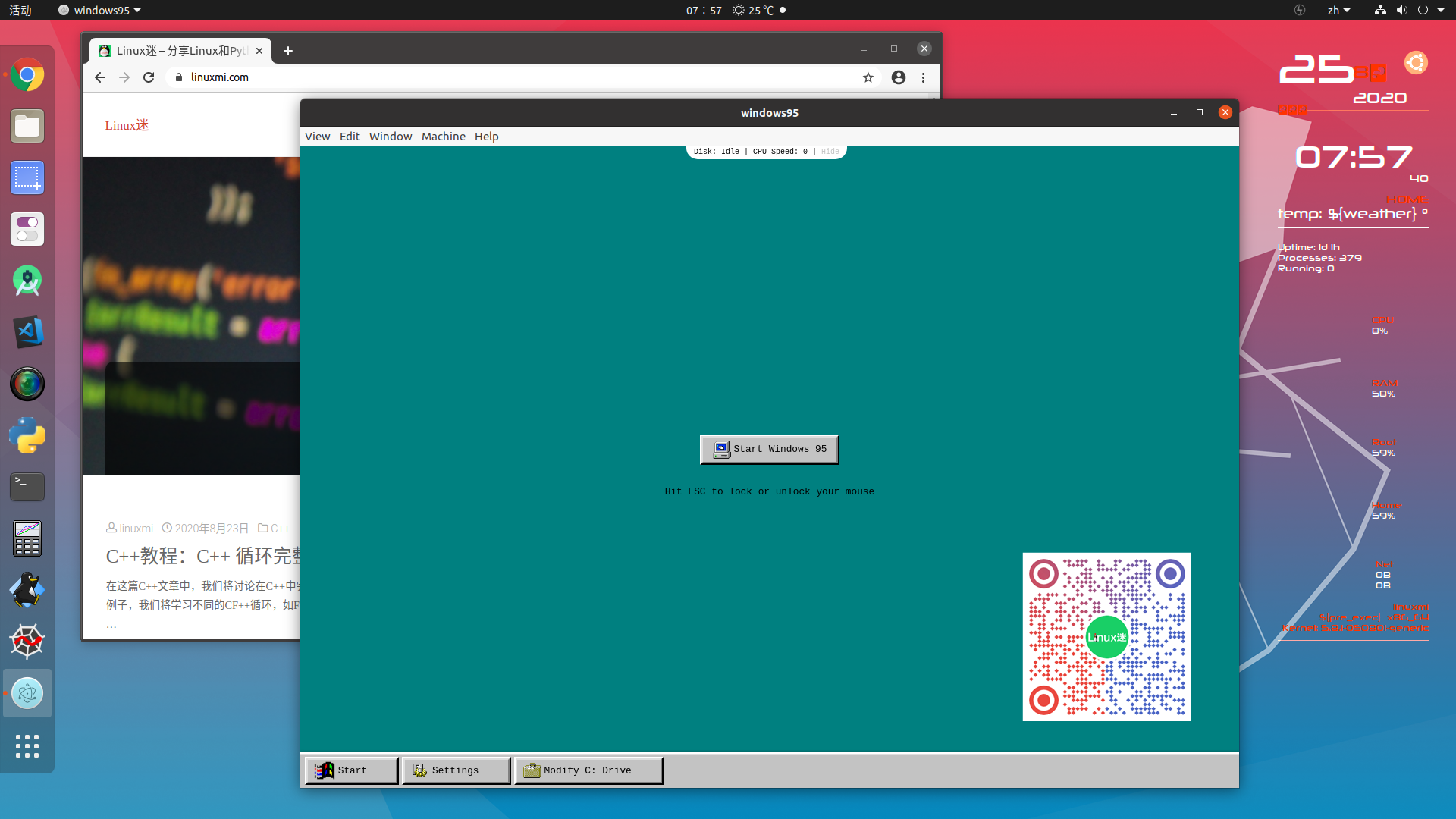The width and height of the screenshot is (1456, 819).
Task: Open Google Chrome from the dock
Action: pyautogui.click(x=27, y=75)
